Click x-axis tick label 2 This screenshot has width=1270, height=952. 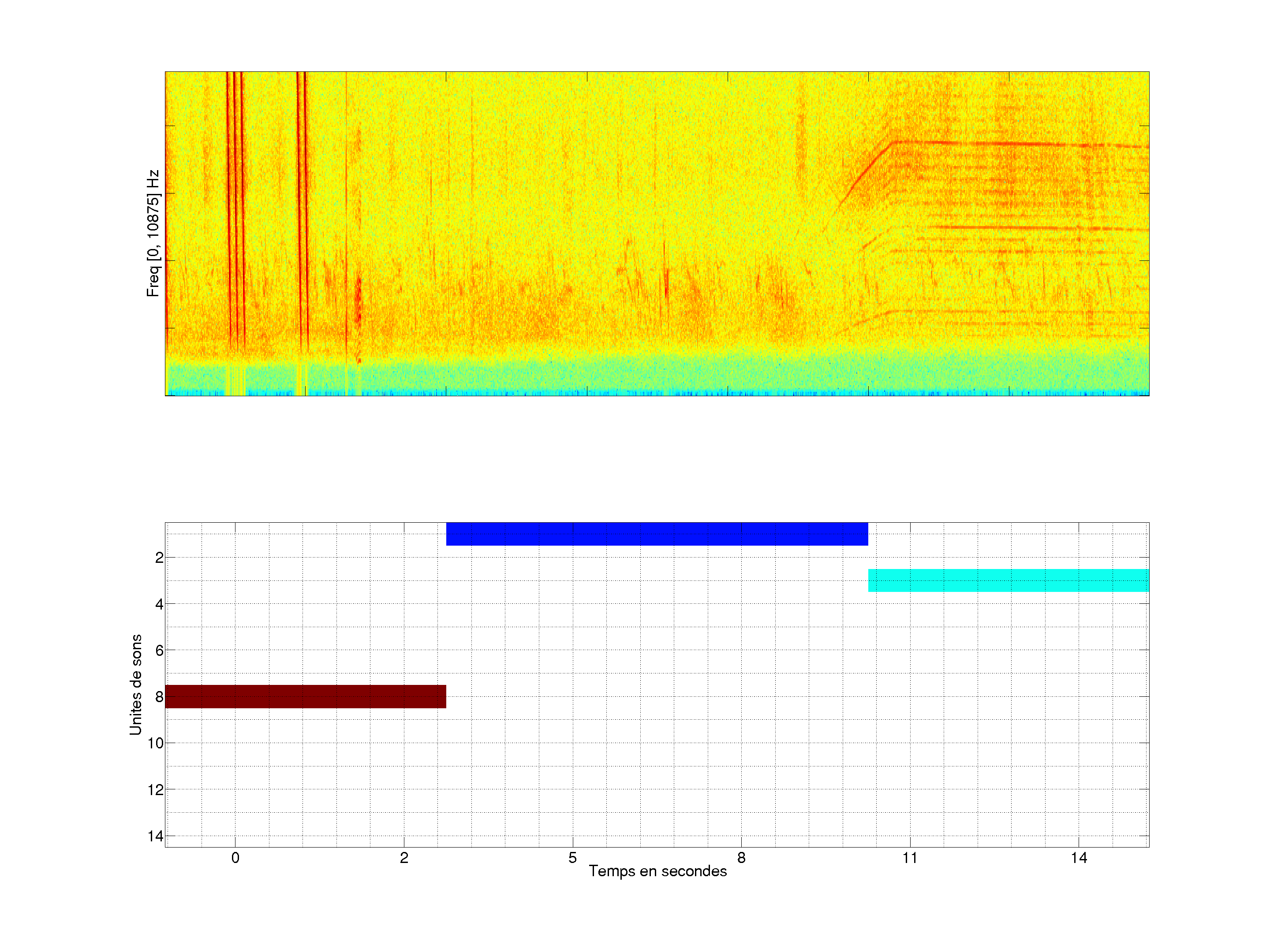point(403,858)
